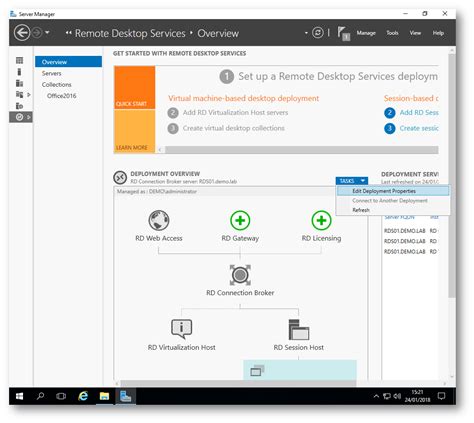Go back with the back arrow button
Viewport: 474px width, 423px height.
(22, 33)
